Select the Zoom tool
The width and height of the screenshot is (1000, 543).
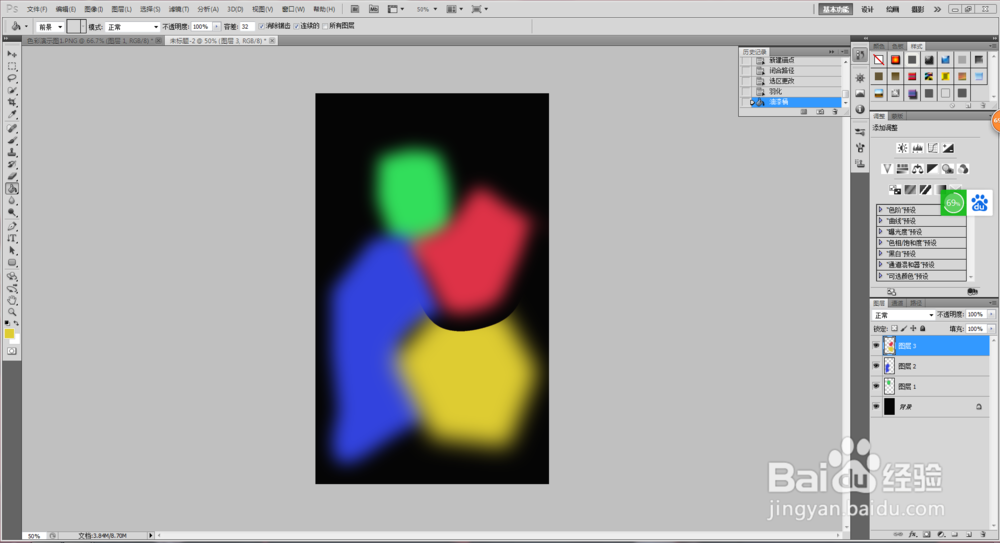11,313
